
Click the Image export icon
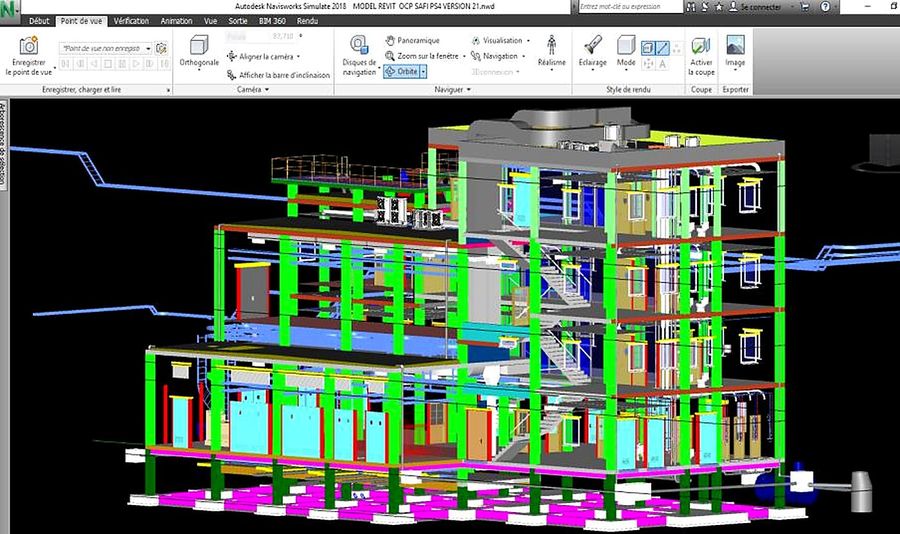tap(735, 45)
